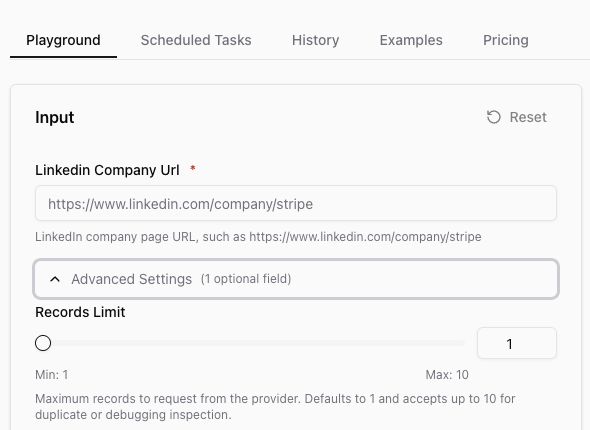Click the circular arrow Reset icon

tap(493, 117)
